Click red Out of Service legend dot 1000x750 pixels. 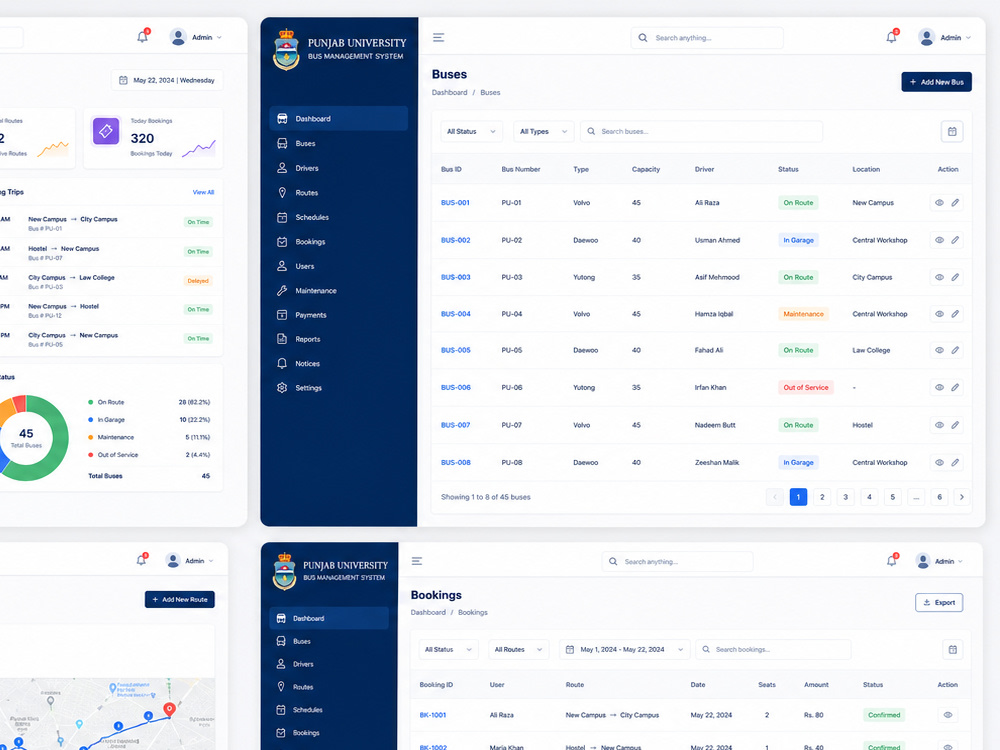(91, 455)
